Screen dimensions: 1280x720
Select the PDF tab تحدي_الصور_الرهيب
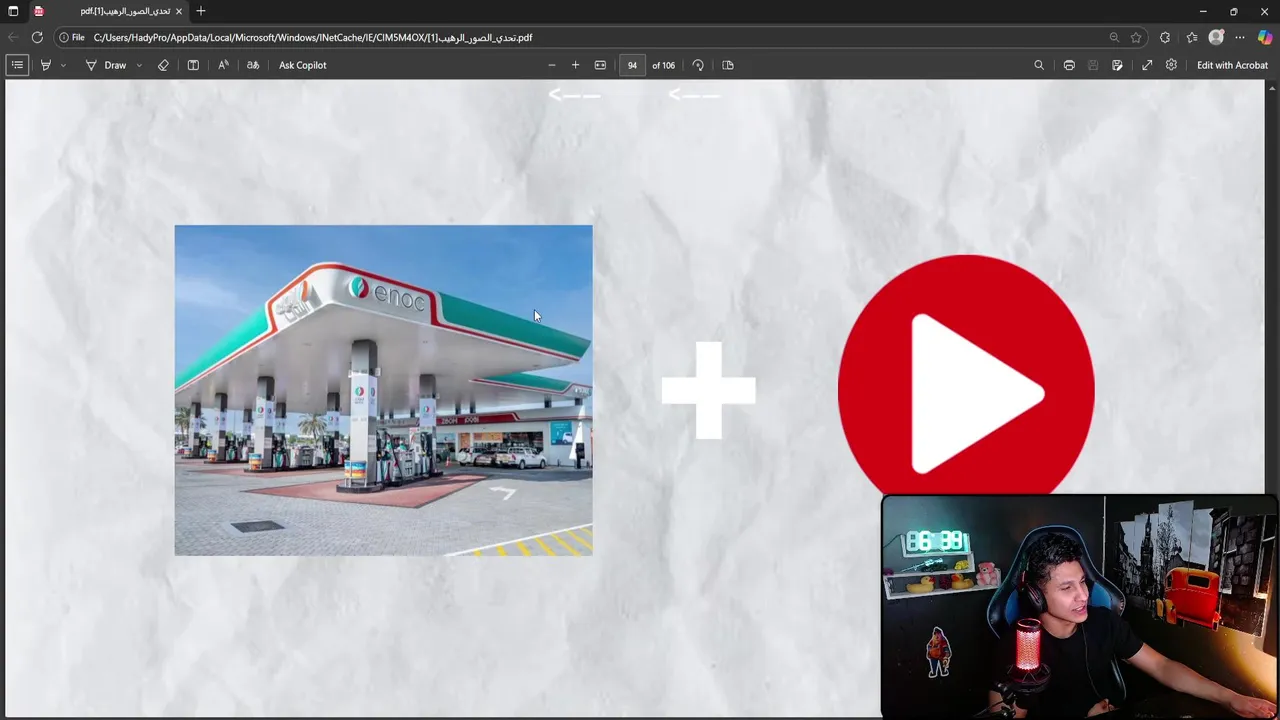pos(108,11)
